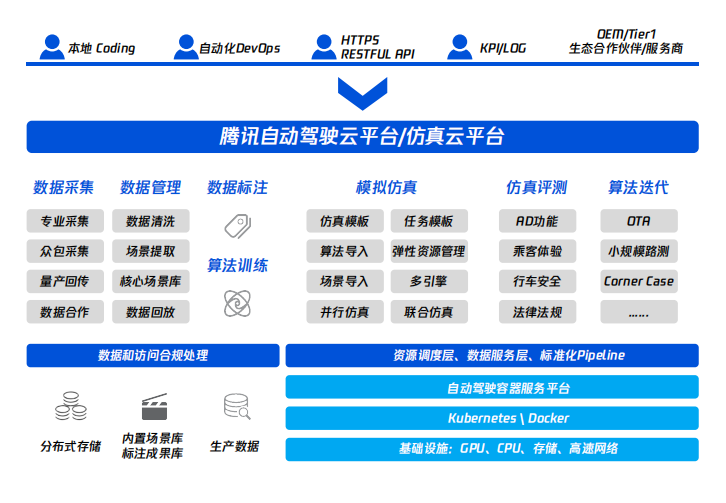Click the user icon beside 本地 Coding
This screenshot has width=726, height=503.
[x=52, y=47]
